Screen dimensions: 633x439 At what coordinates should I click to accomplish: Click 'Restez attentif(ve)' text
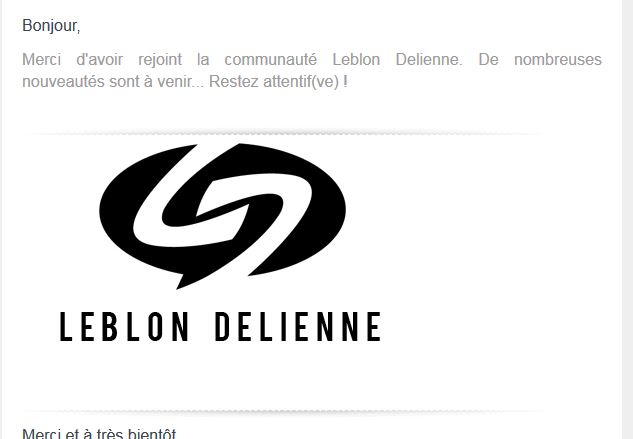pyautogui.click(x=274, y=82)
